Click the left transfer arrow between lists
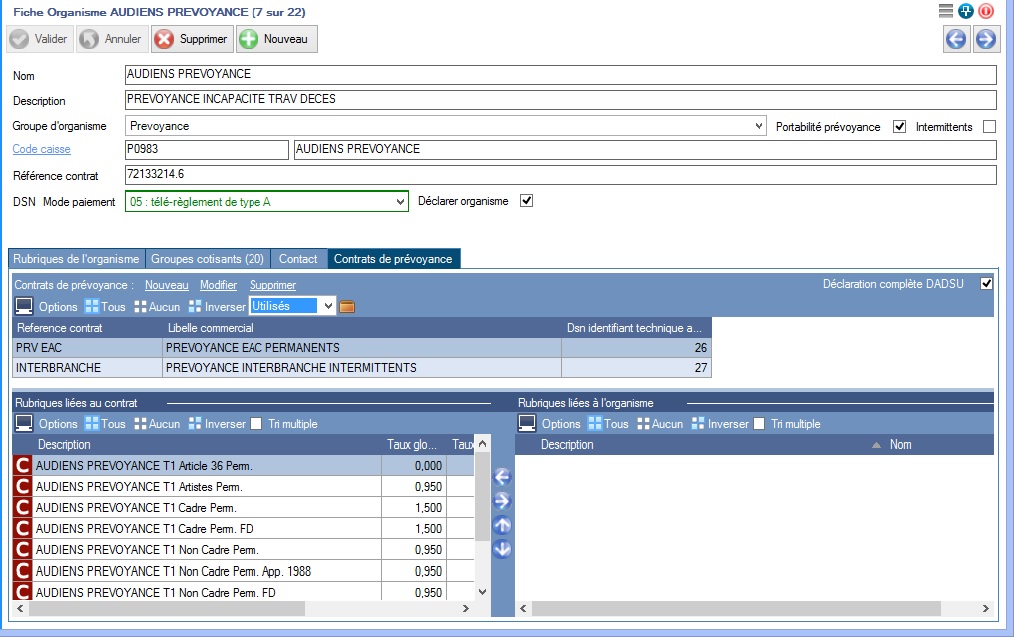Screen dimensions: 1014x637 502,477
